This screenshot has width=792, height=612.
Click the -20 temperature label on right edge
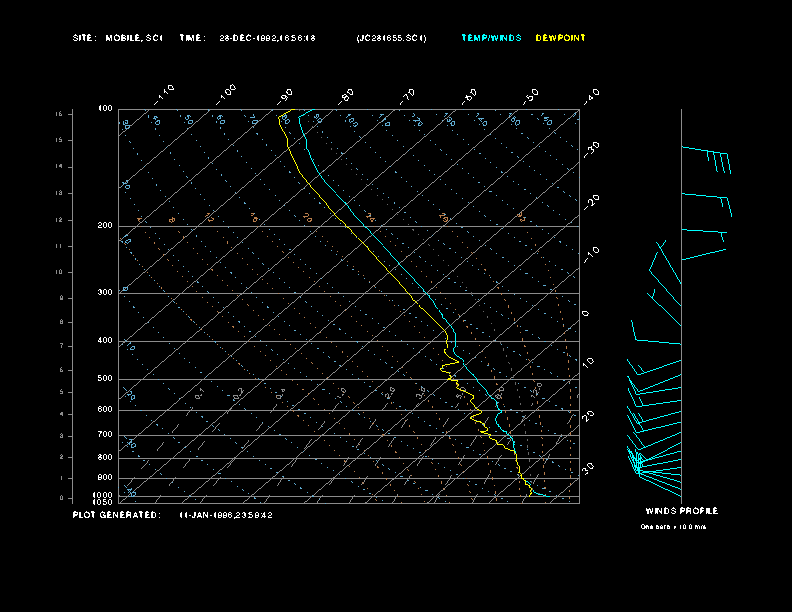(591, 202)
